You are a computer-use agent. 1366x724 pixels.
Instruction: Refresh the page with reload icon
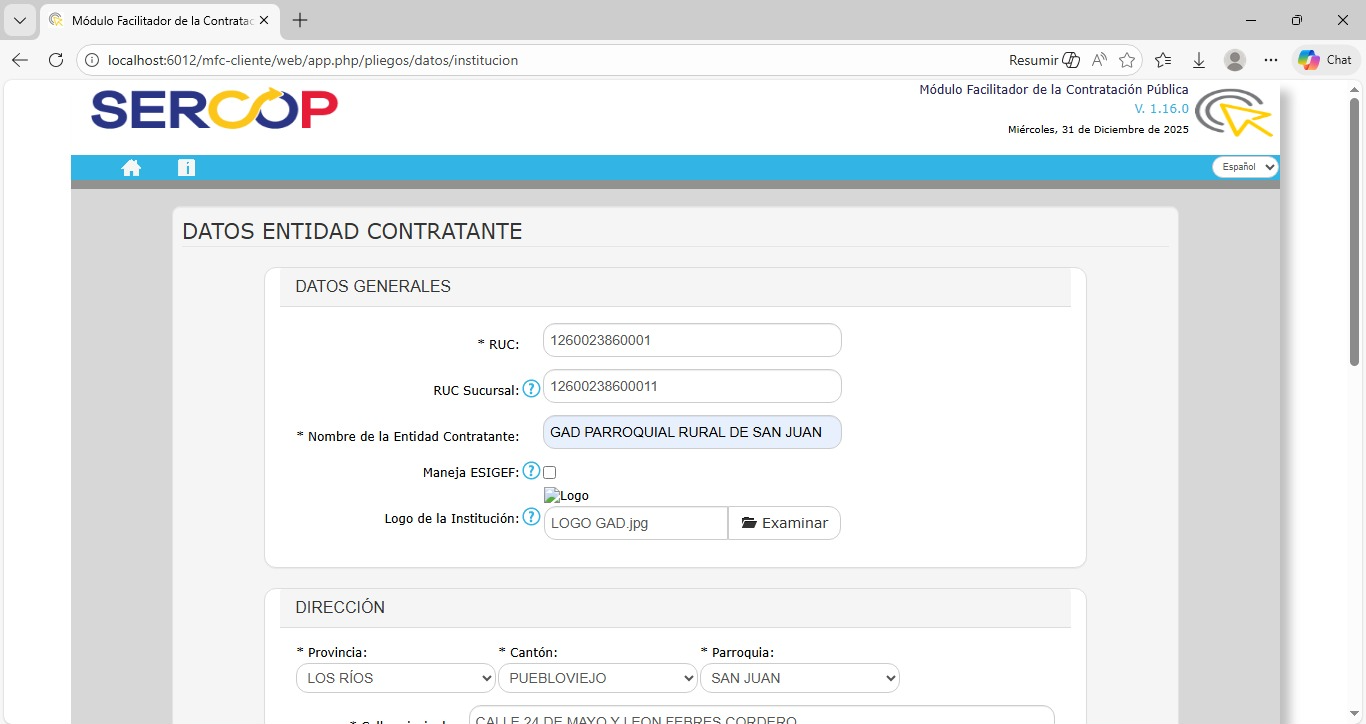point(56,60)
